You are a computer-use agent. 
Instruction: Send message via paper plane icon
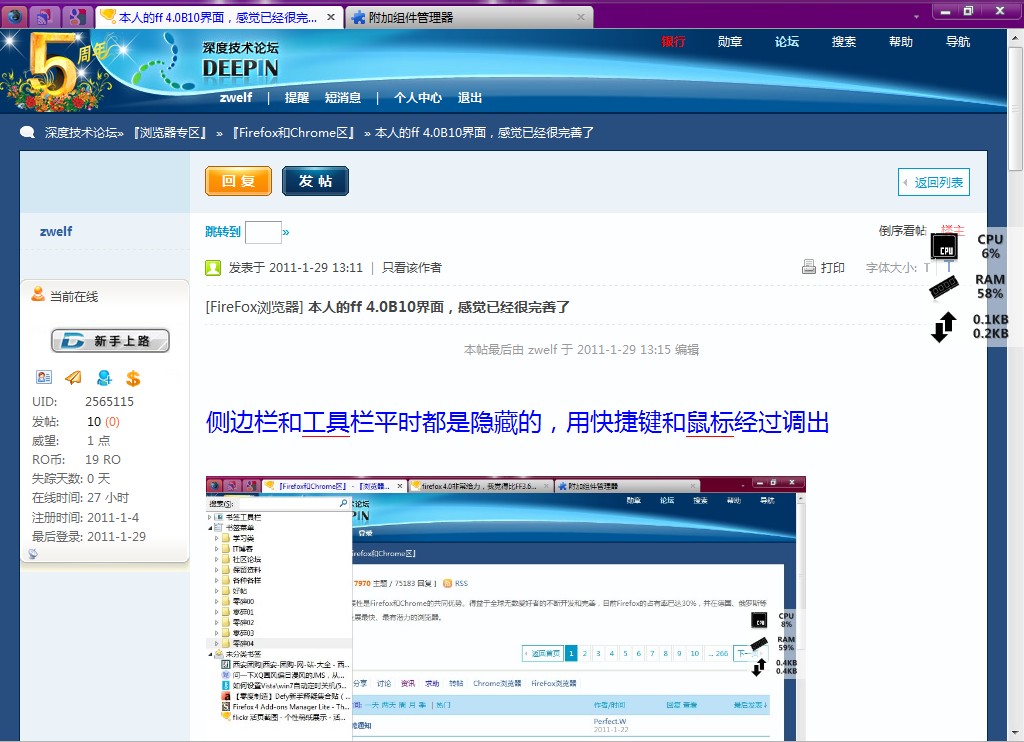pyautogui.click(x=73, y=377)
